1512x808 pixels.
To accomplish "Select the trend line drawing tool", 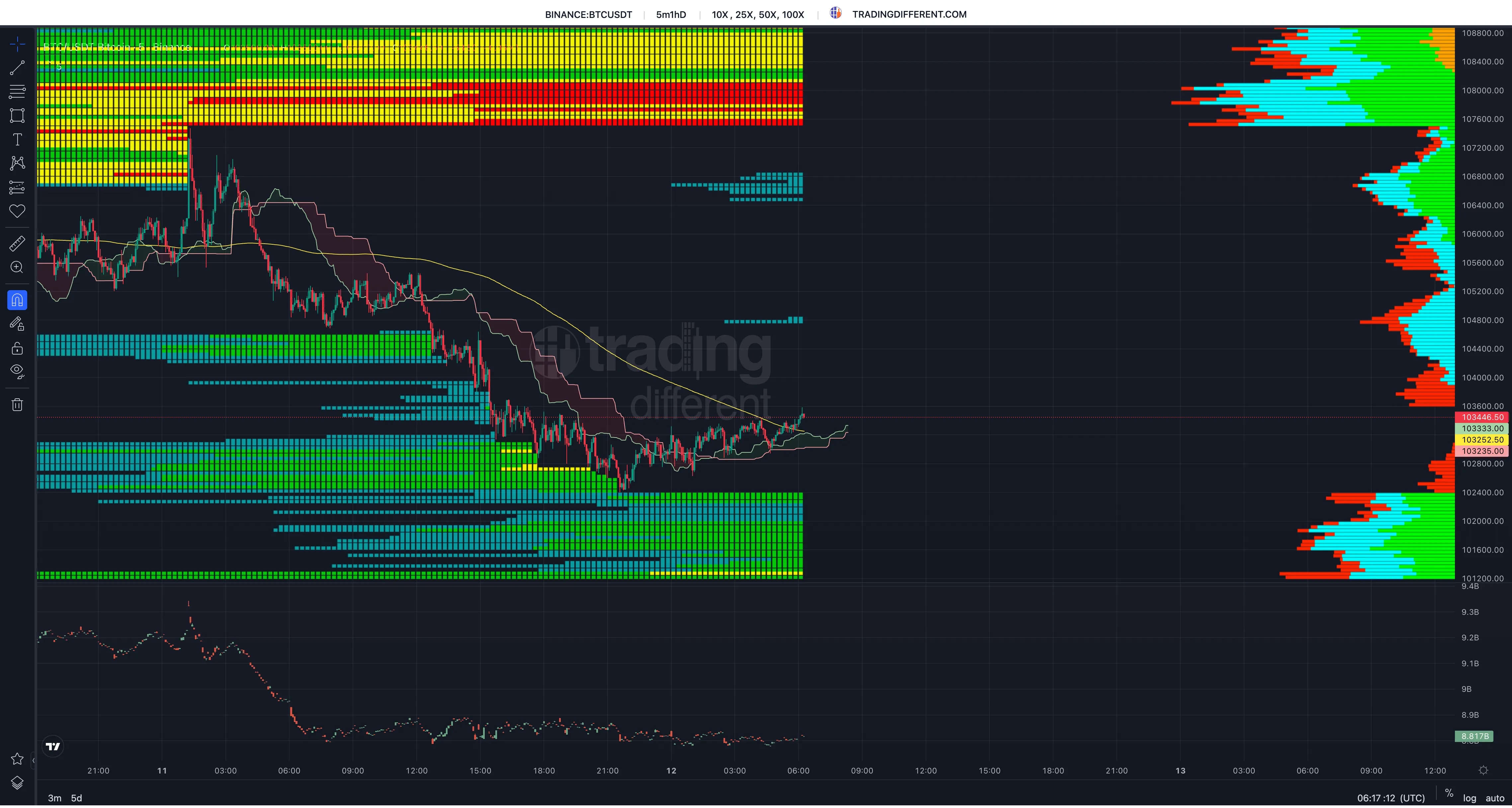I will (x=17, y=68).
